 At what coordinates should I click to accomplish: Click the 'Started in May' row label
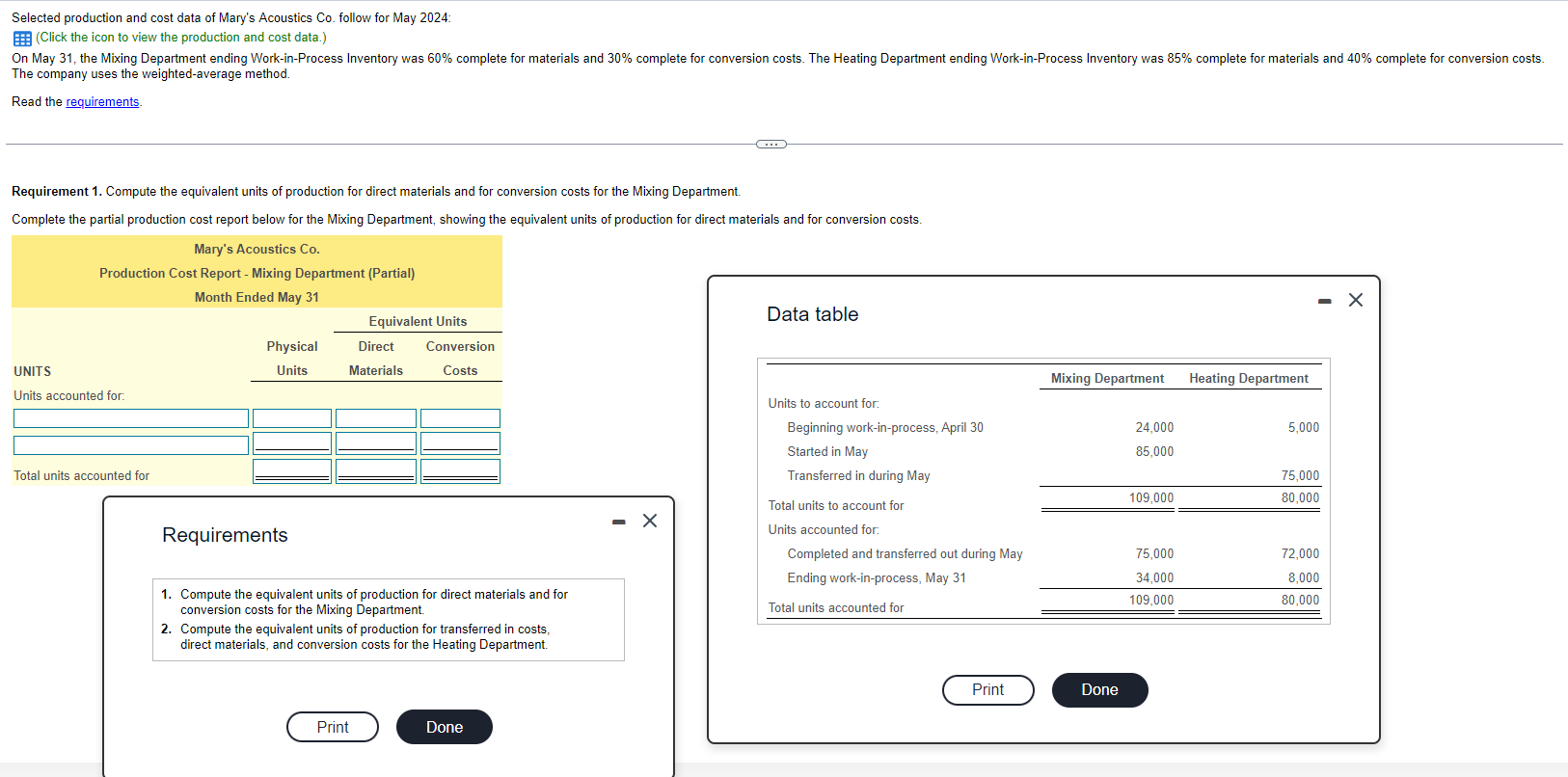tap(827, 452)
